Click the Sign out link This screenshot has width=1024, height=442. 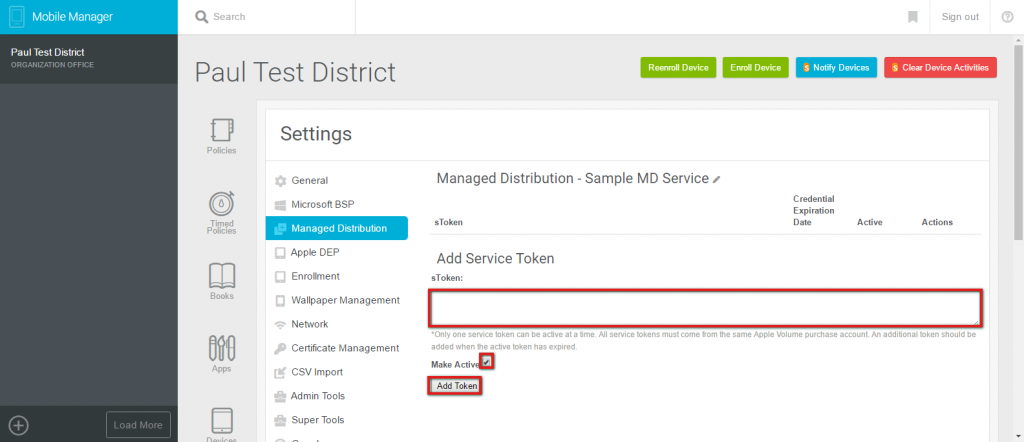[960, 17]
